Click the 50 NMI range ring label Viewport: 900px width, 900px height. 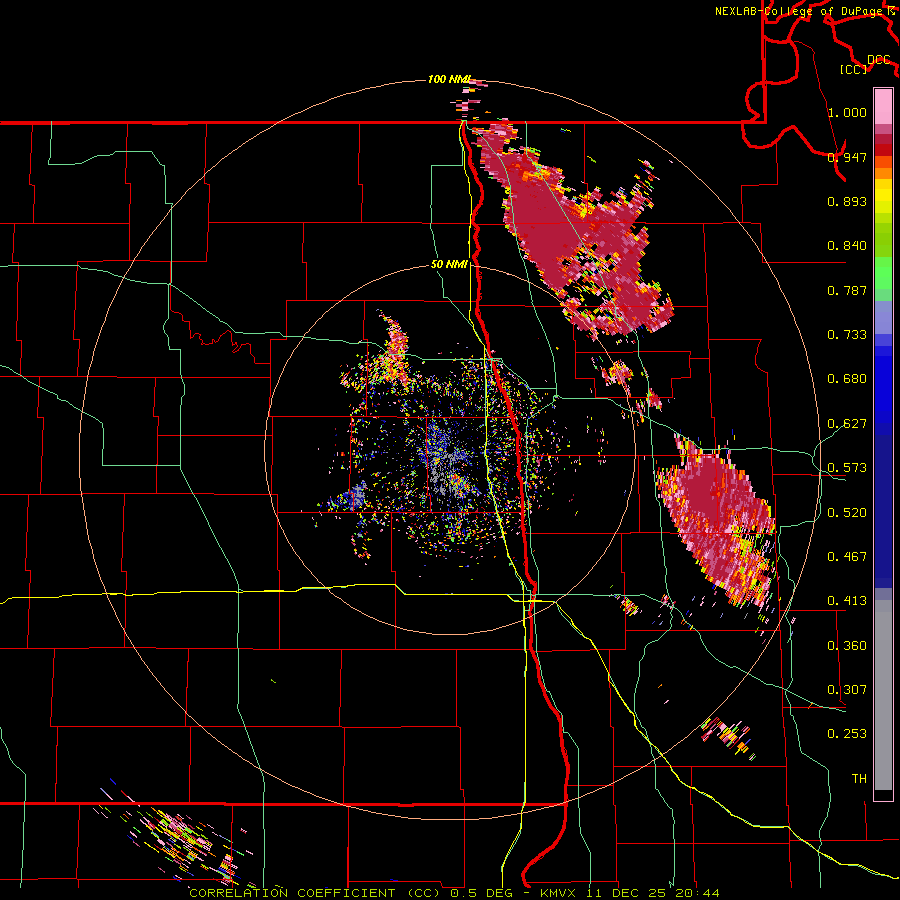click(449, 265)
